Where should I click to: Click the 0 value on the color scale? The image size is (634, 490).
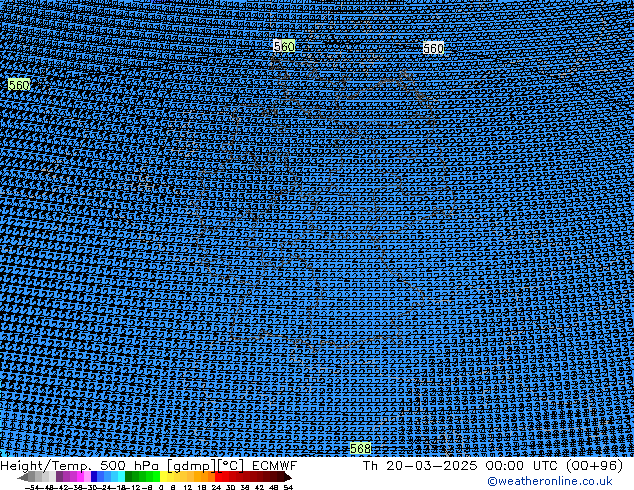[x=161, y=487]
